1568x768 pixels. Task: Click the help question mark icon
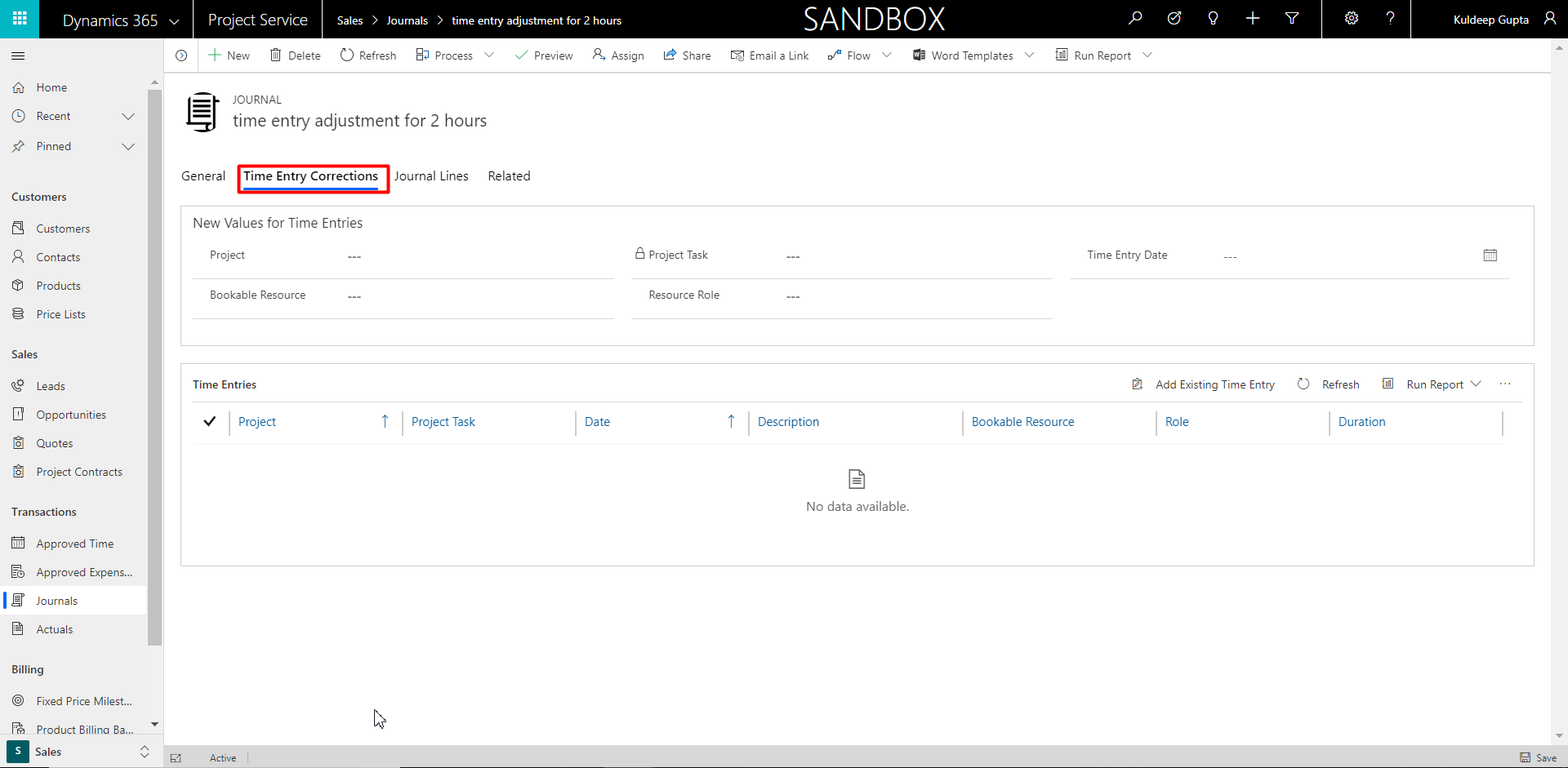pos(1390,19)
